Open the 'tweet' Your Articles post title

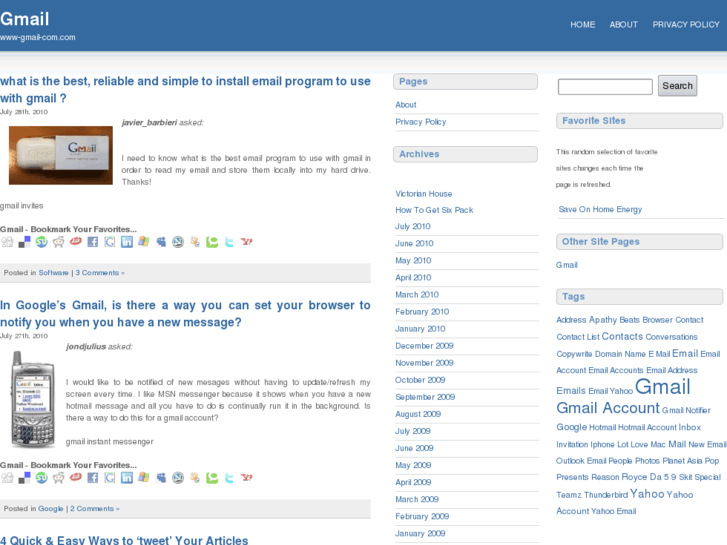[124, 540]
